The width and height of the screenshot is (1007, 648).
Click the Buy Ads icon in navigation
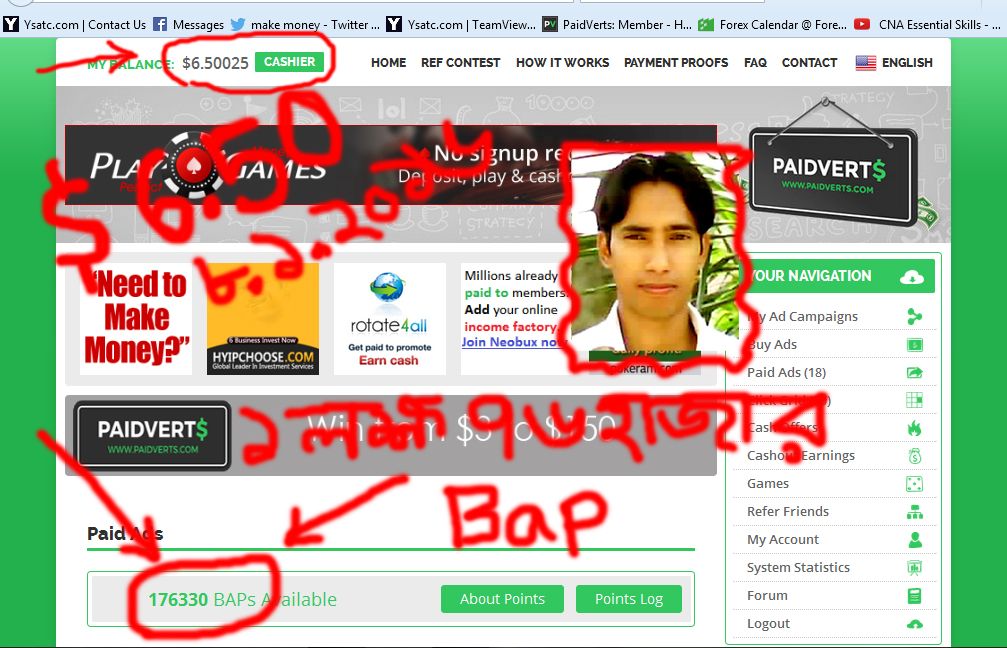pyautogui.click(x=915, y=345)
